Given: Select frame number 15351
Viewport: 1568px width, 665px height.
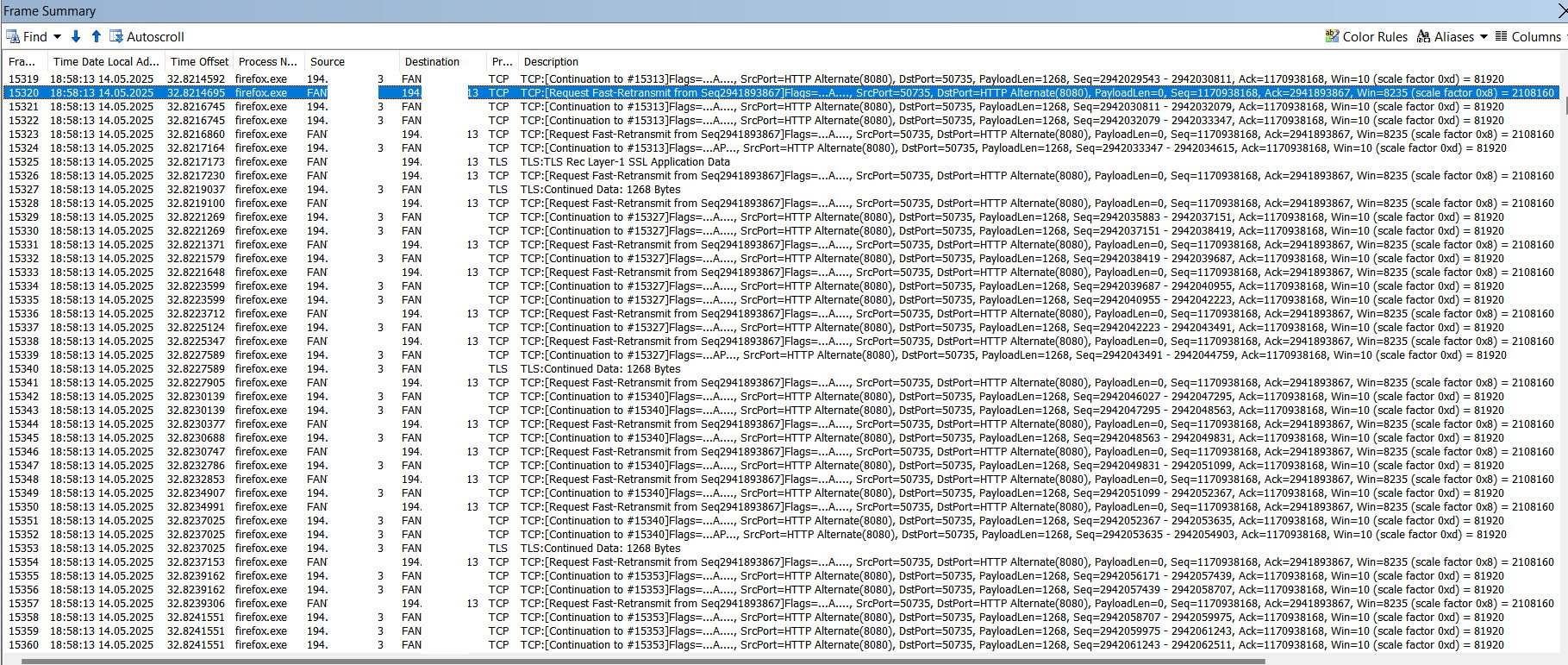Looking at the screenshot, I should click(23, 521).
